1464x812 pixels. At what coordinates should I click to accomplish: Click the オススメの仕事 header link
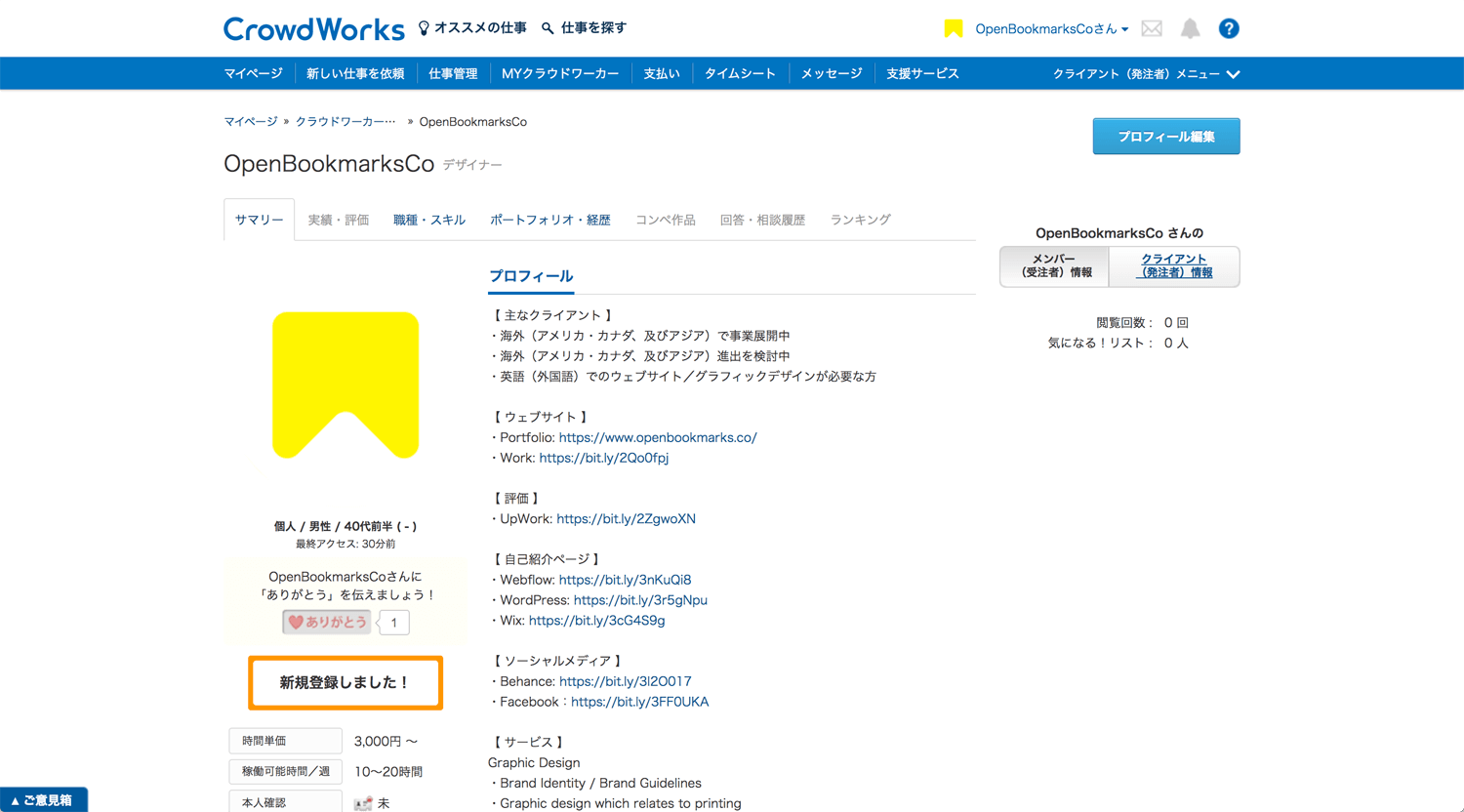point(480,28)
